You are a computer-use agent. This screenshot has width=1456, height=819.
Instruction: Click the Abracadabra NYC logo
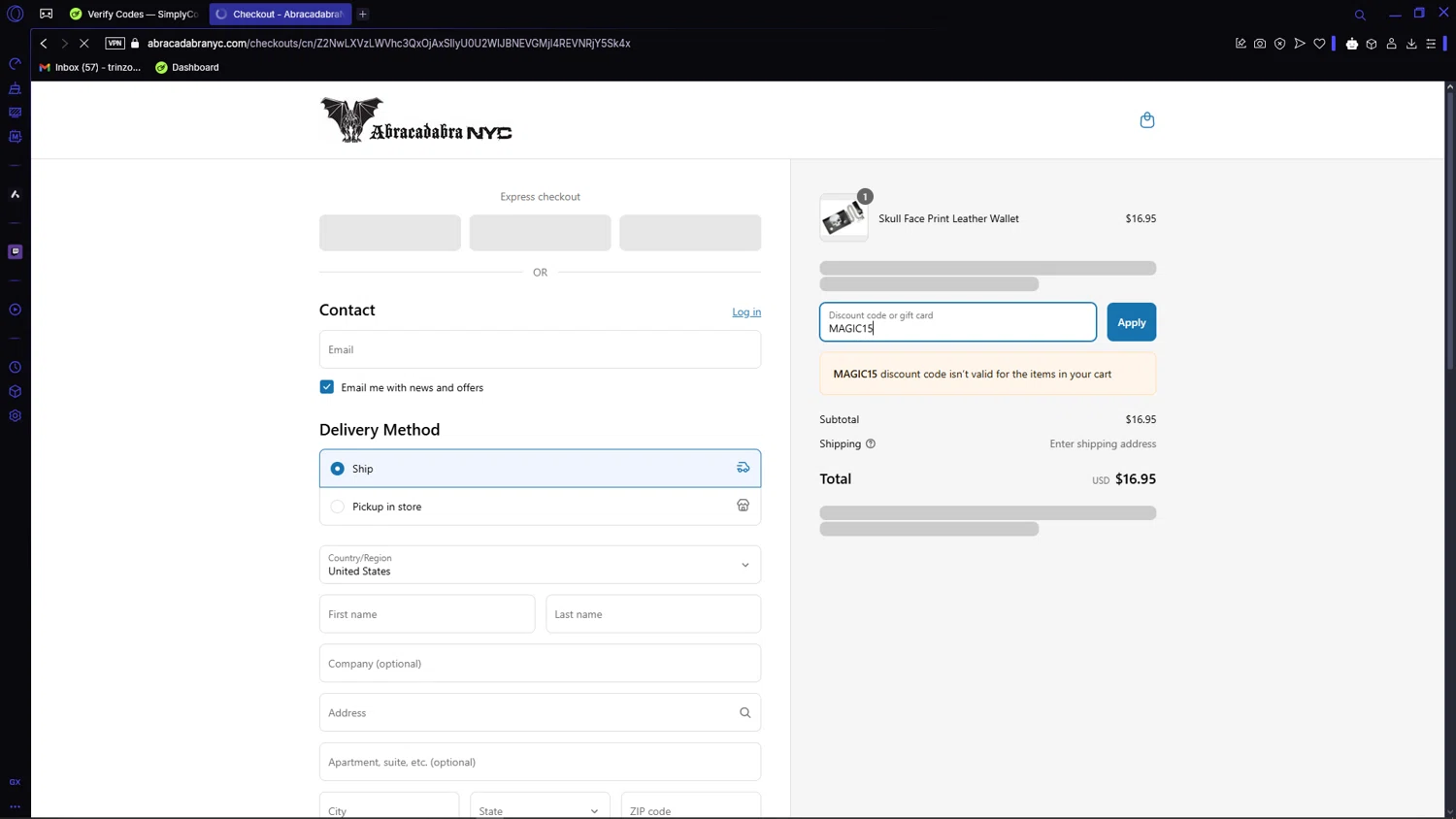point(416,120)
